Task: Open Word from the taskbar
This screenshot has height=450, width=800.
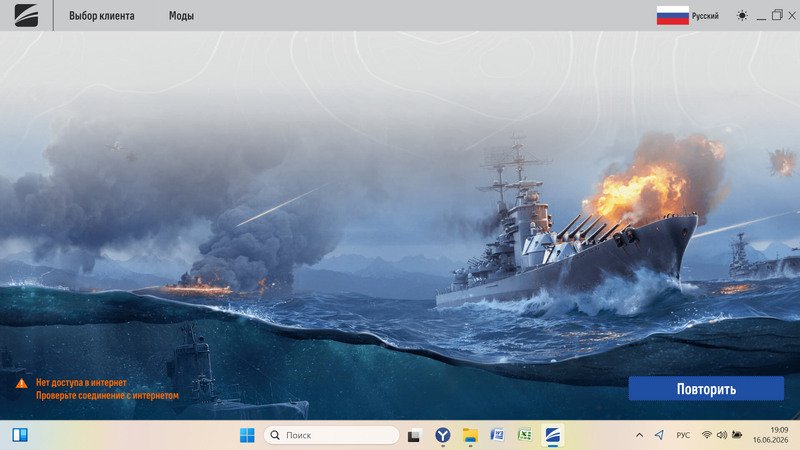Action: [x=497, y=435]
